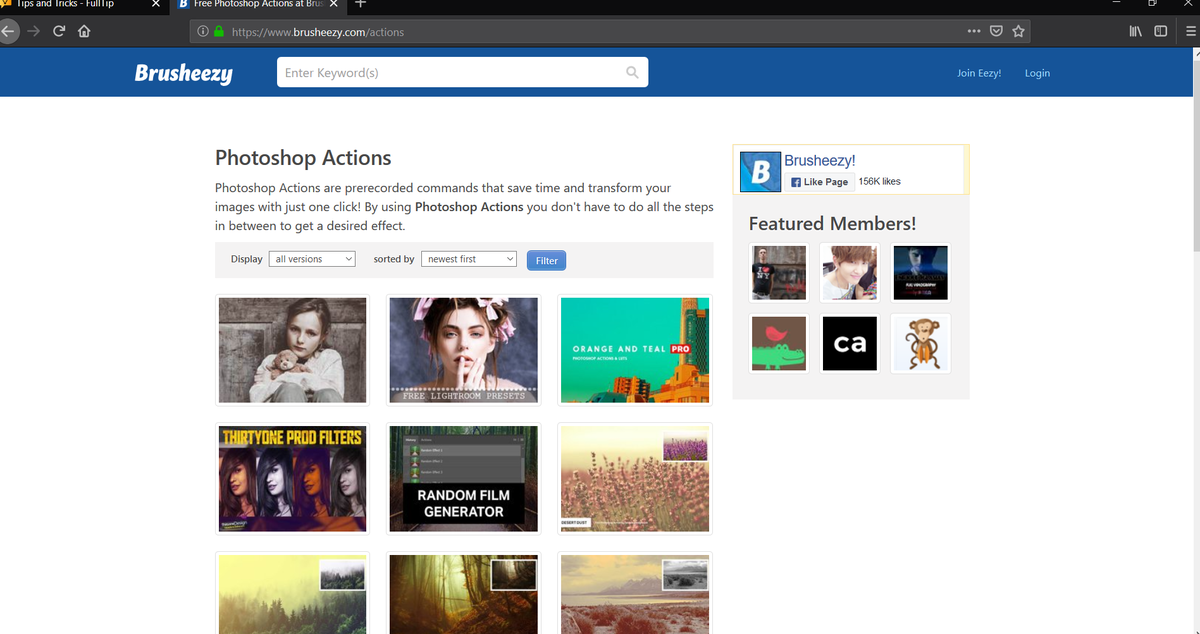
Task: Close the Tips and Tricks tab
Action: coord(155,4)
